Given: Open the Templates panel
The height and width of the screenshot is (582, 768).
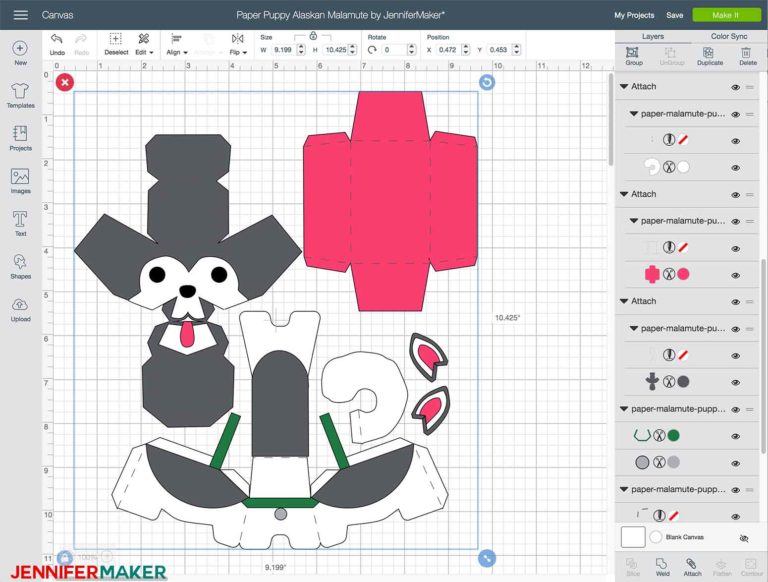Looking at the screenshot, I should pos(20,95).
